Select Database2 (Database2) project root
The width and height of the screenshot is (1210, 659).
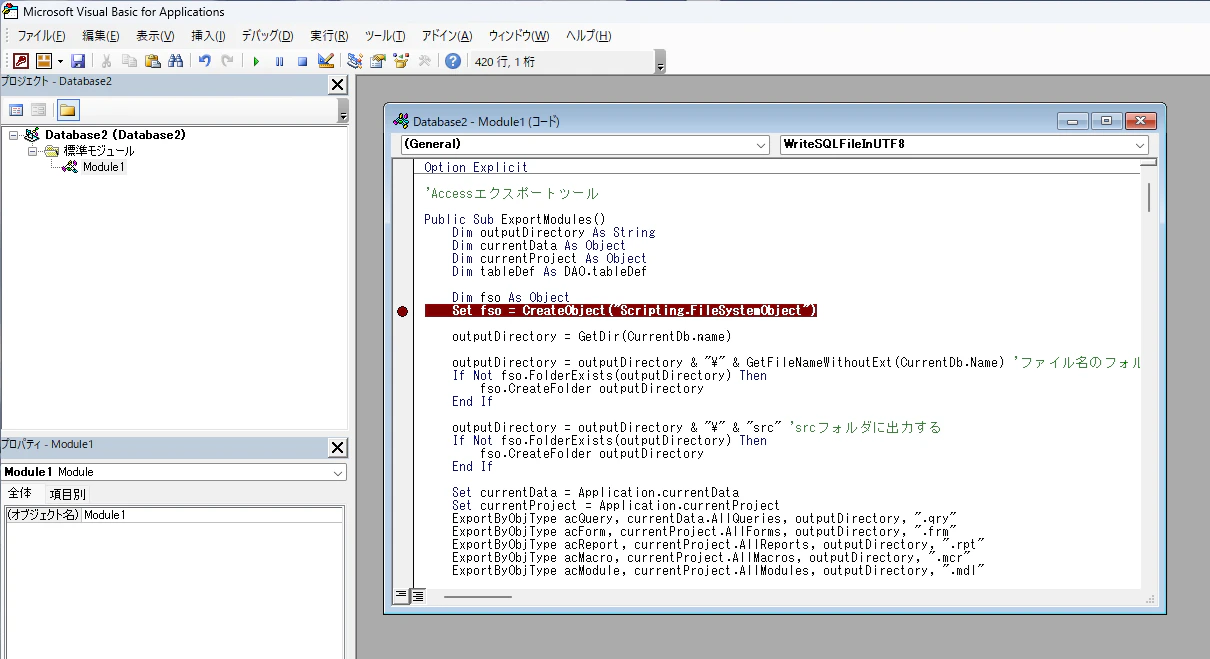pos(115,134)
